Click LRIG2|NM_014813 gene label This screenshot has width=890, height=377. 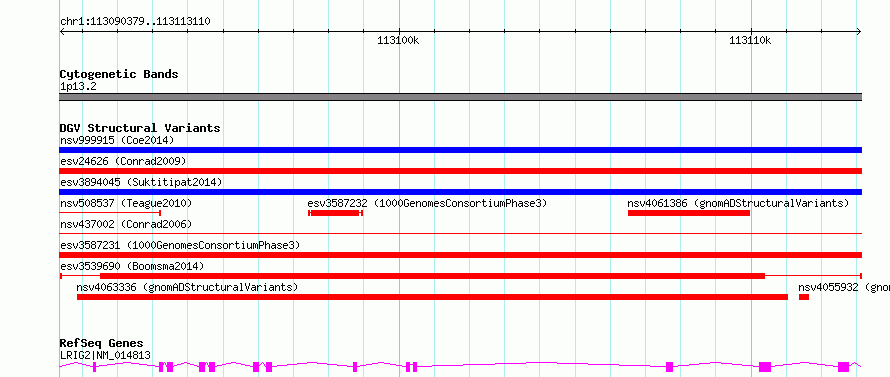(x=105, y=355)
